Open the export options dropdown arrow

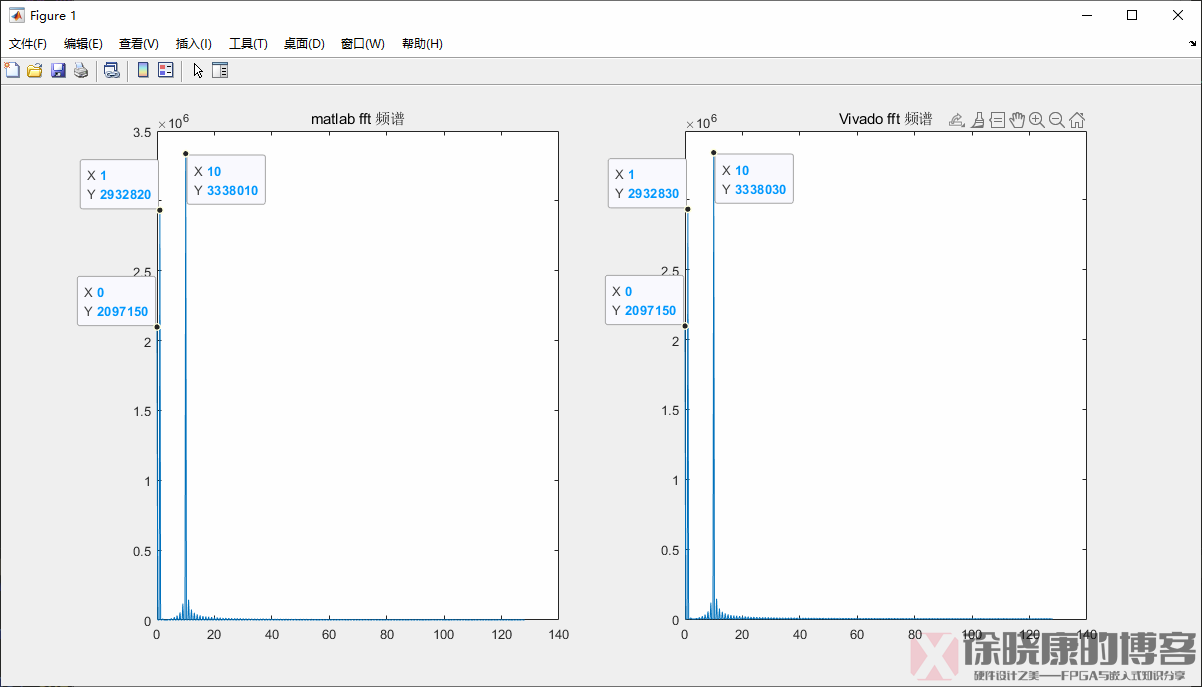(x=963, y=125)
